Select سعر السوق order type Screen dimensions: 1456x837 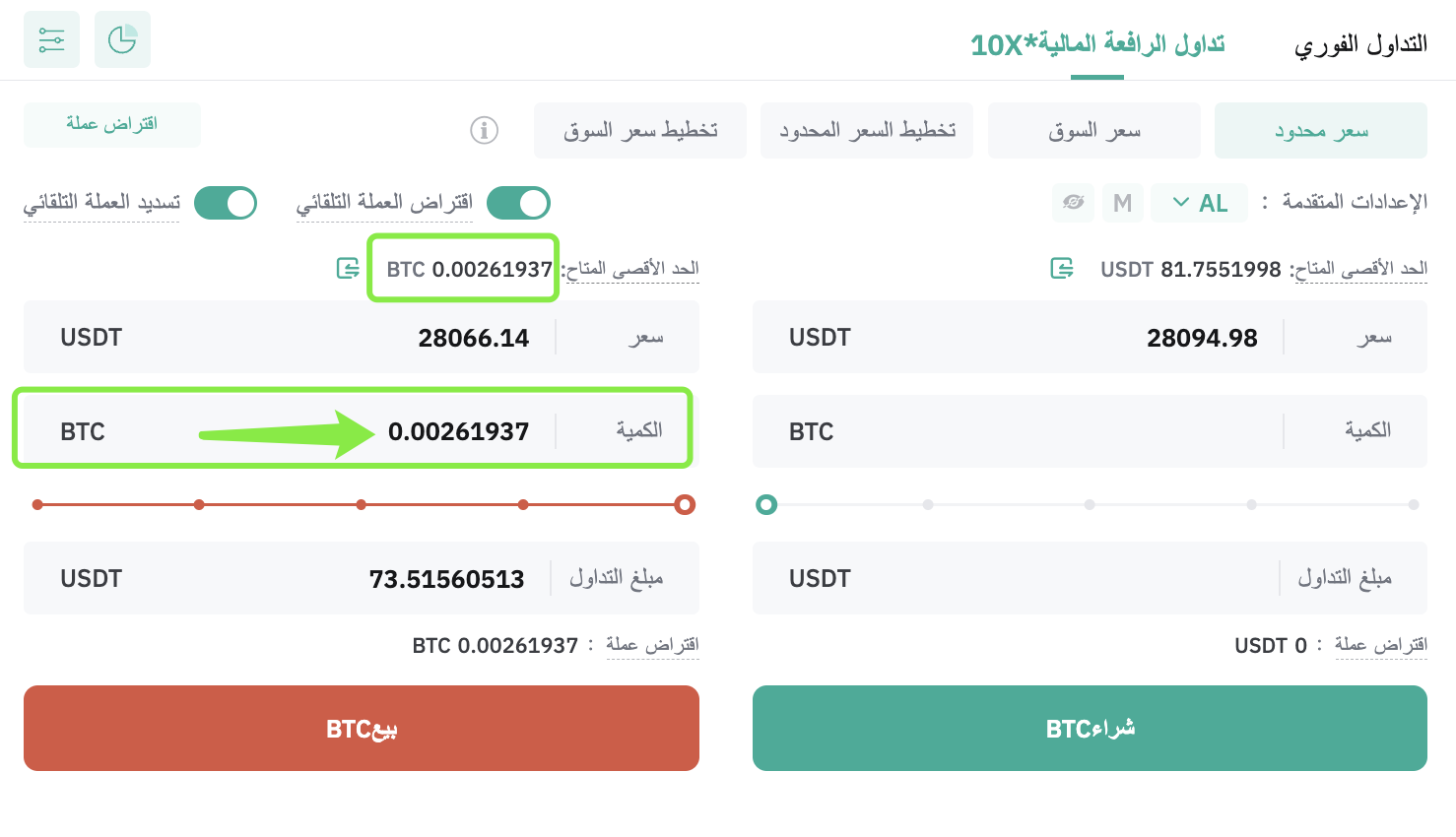pyautogui.click(x=1094, y=130)
